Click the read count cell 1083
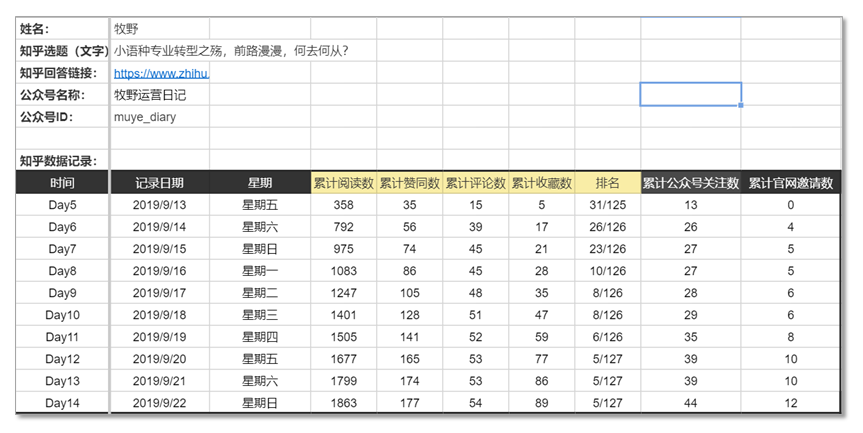 coord(343,271)
